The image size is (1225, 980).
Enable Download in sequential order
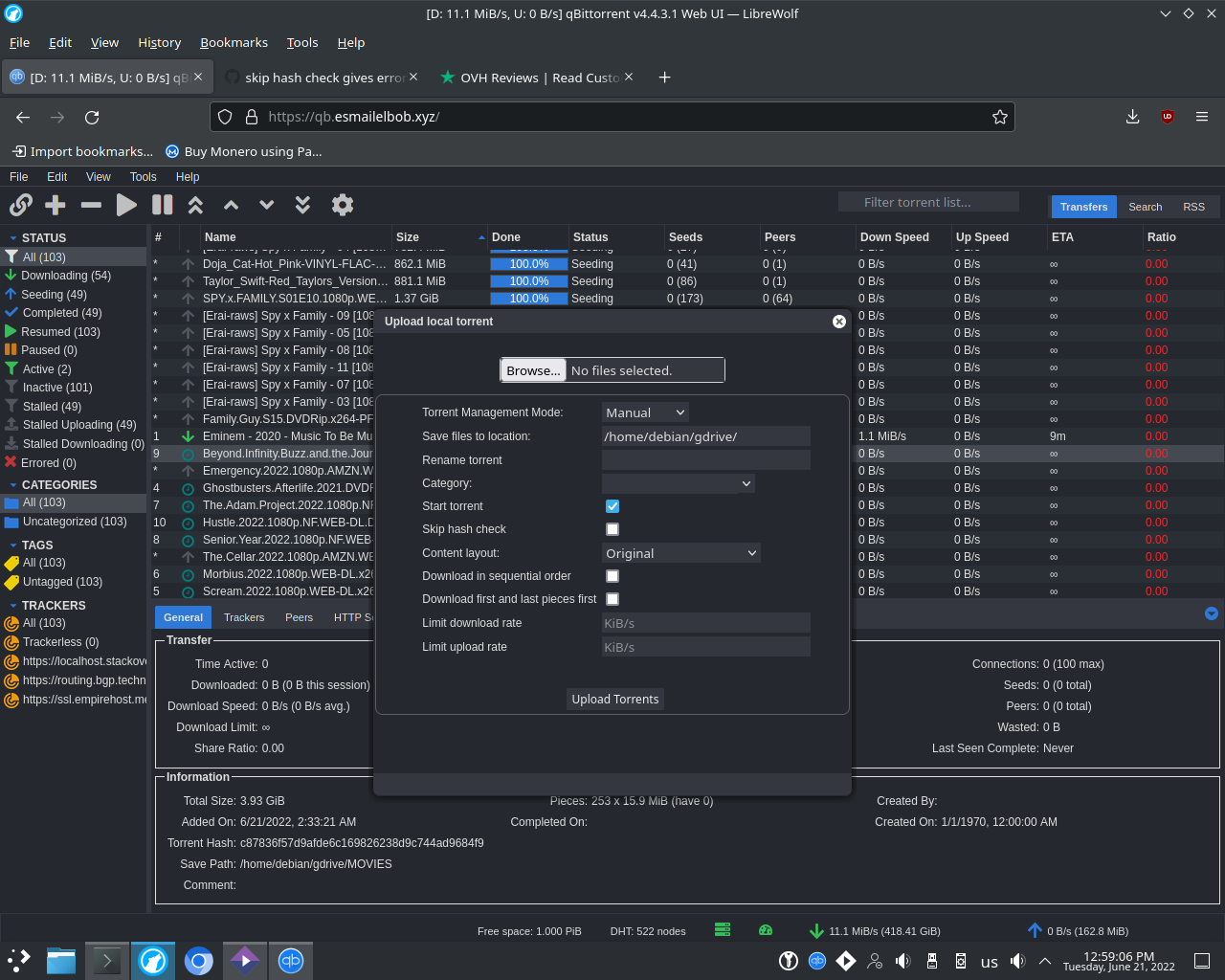point(612,575)
